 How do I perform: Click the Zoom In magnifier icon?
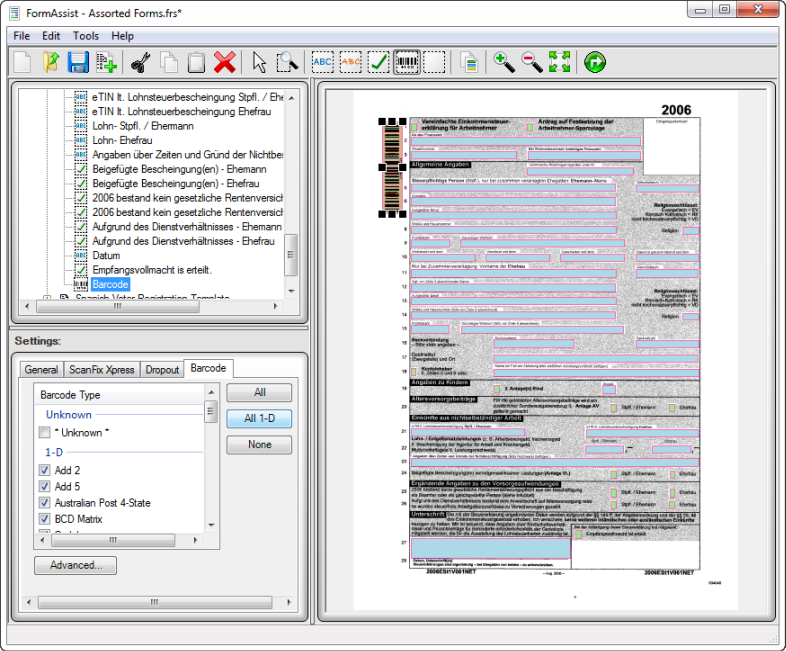(x=505, y=62)
